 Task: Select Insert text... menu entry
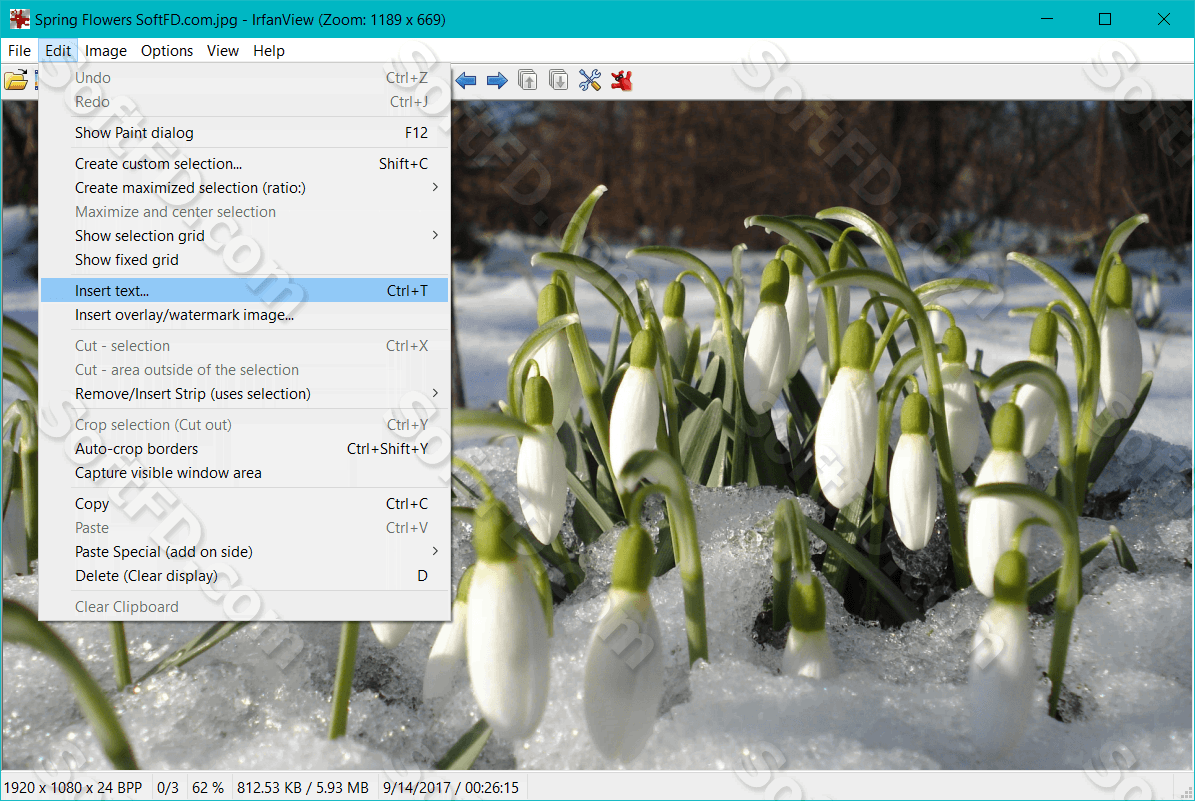click(x=245, y=290)
